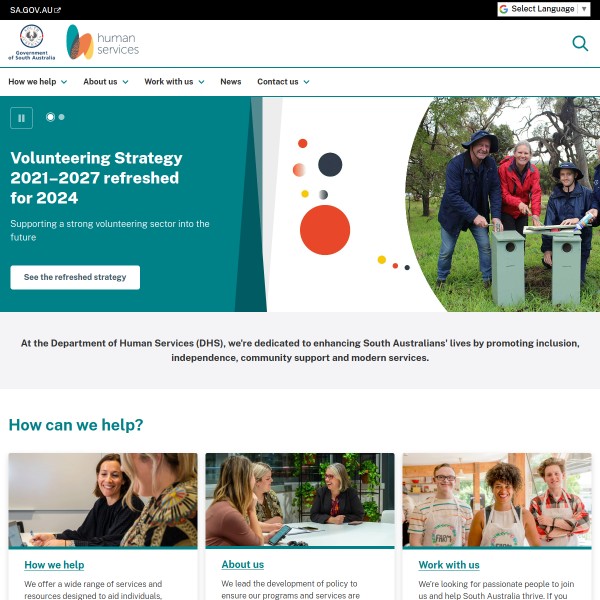This screenshot has height=600, width=600.
Task: Expand the Contact us navigation menu
Action: coord(283,82)
